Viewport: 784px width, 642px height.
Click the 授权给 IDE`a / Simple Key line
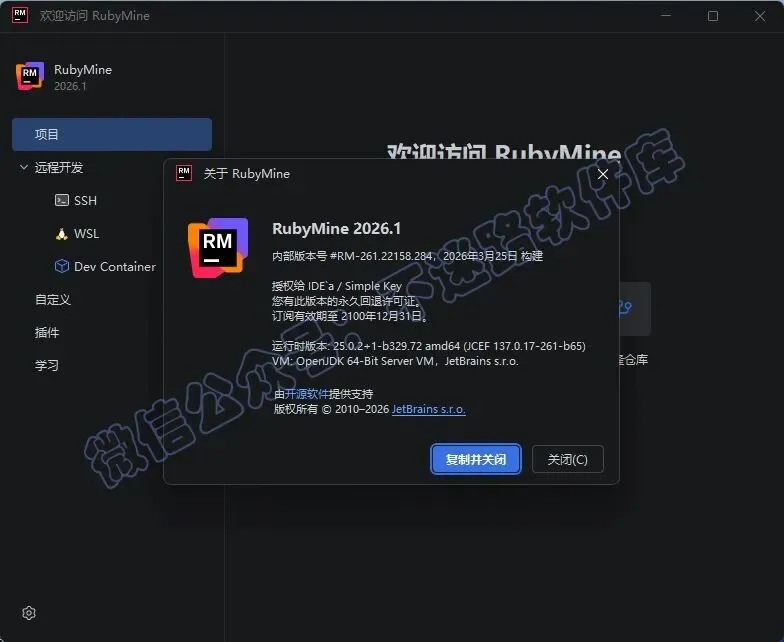pyautogui.click(x=336, y=286)
